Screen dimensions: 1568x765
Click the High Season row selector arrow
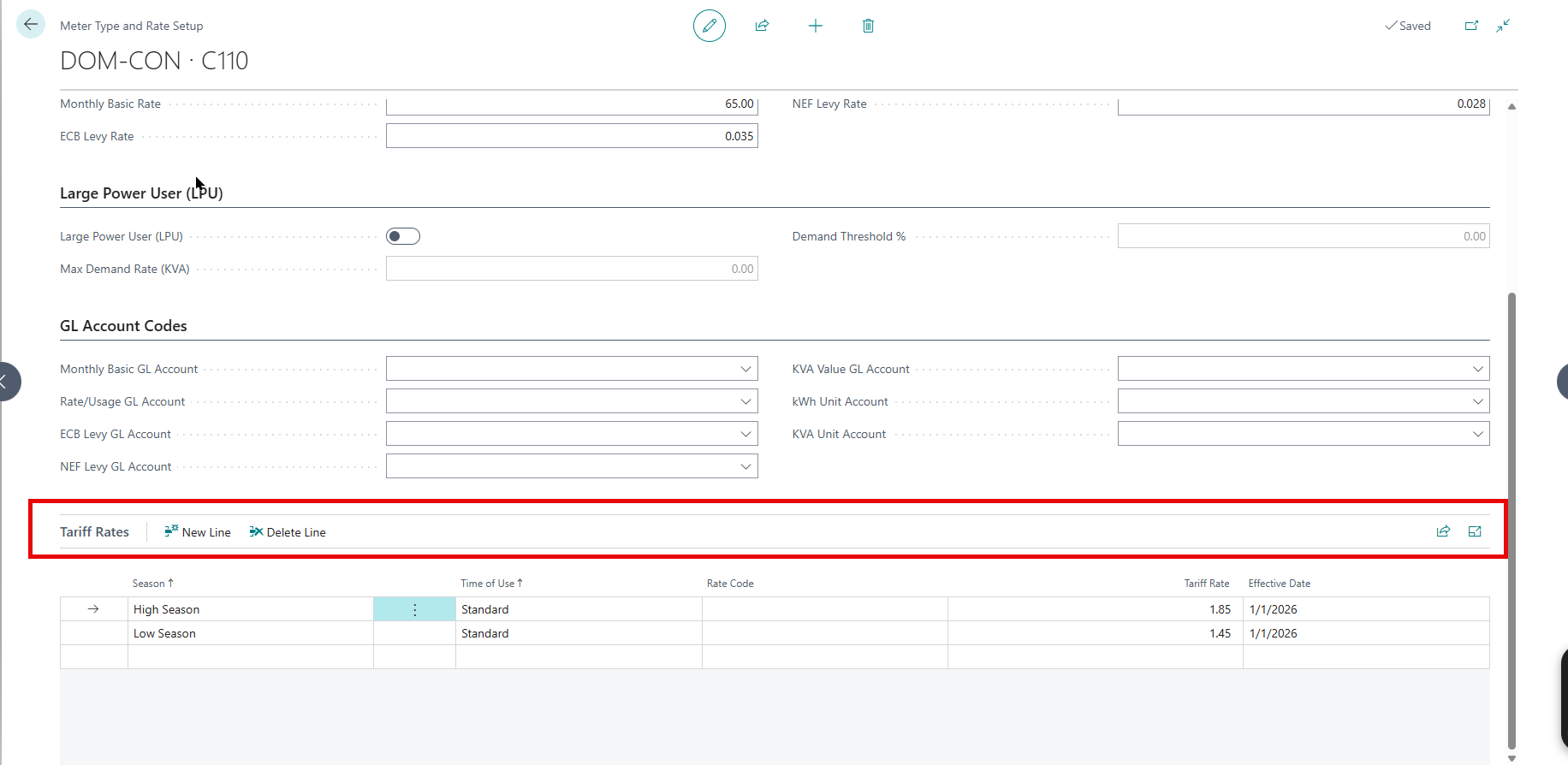(93, 609)
